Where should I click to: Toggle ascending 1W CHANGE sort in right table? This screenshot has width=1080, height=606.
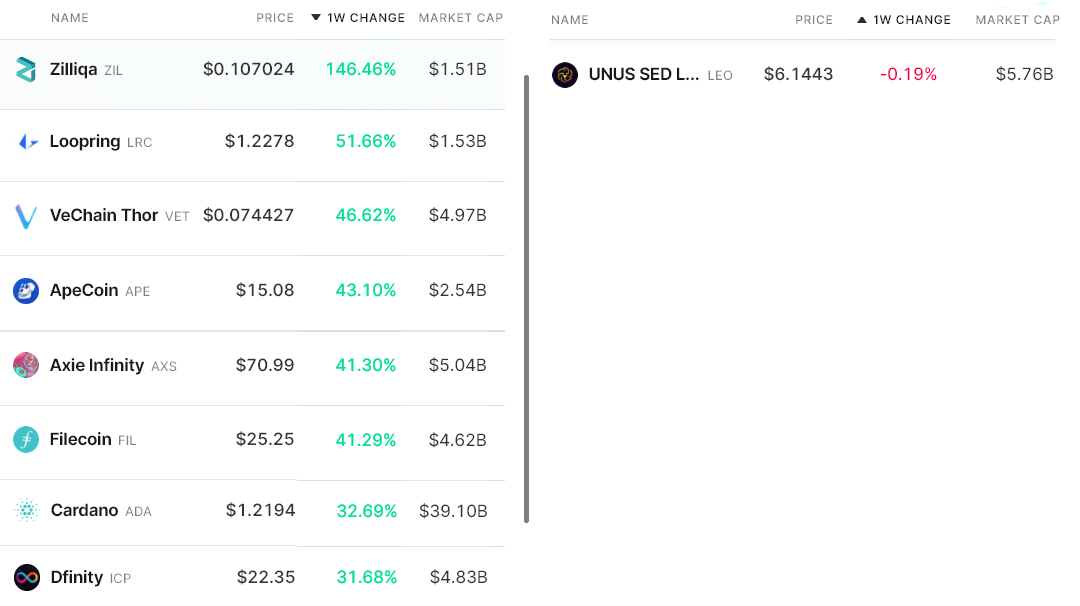tap(904, 20)
